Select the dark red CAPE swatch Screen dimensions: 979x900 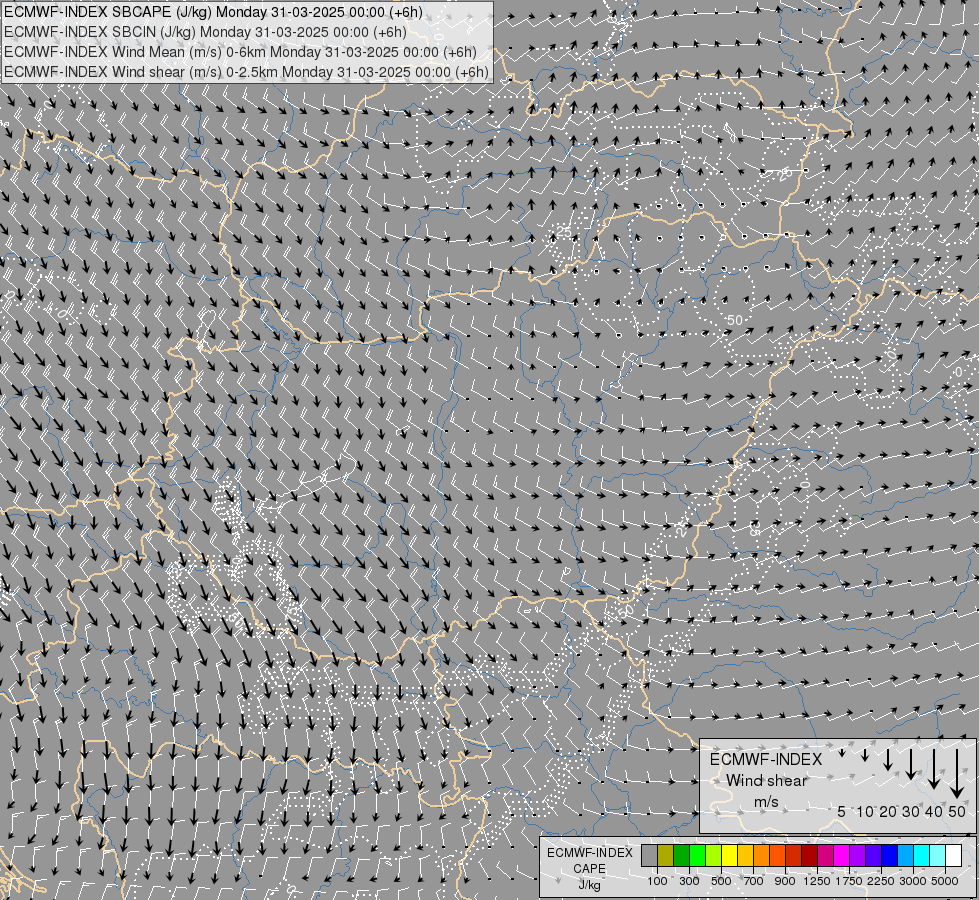(810, 855)
